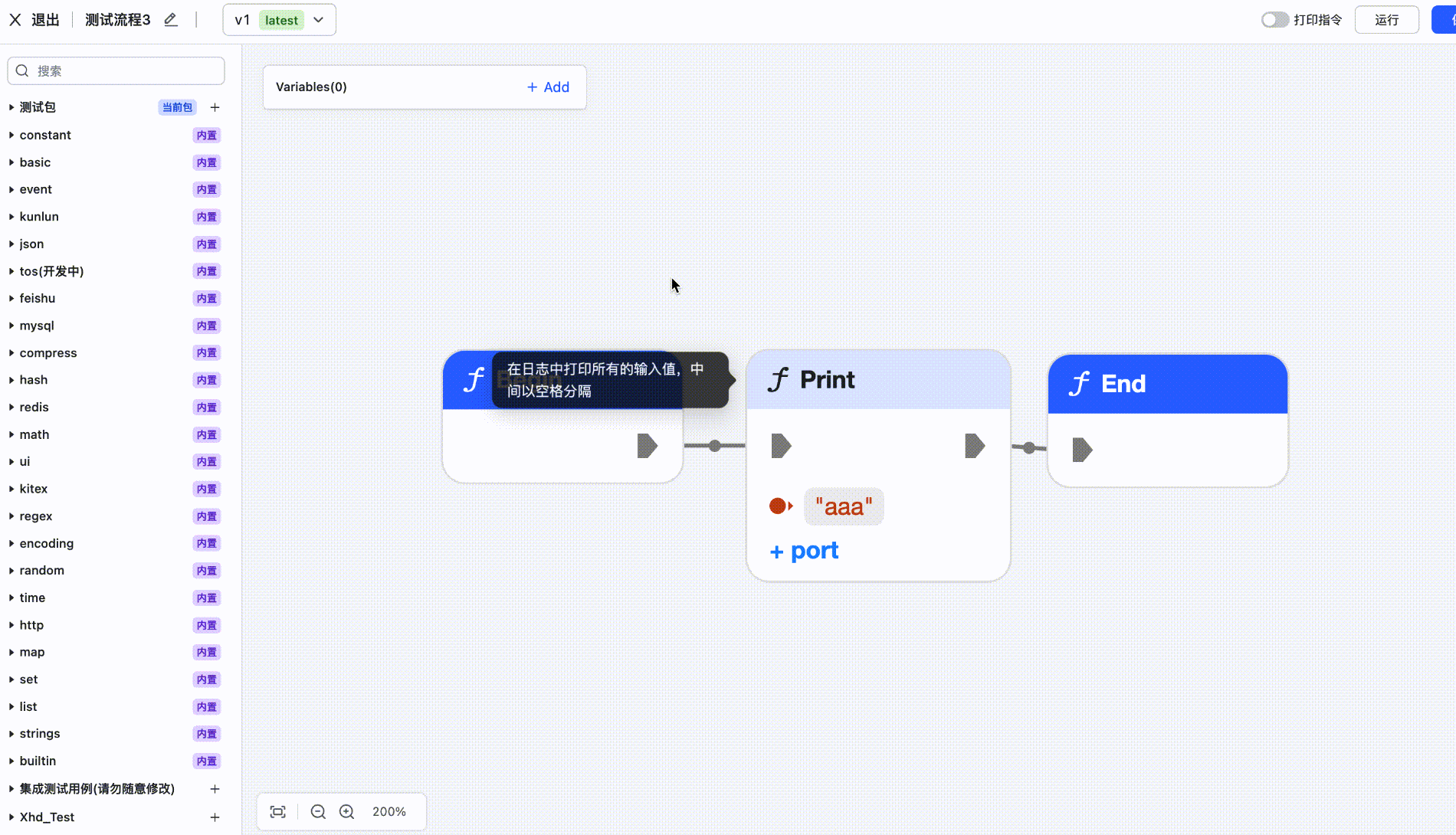This screenshot has width=1456, height=835.
Task: Select the redis package row
Action: (x=116, y=407)
